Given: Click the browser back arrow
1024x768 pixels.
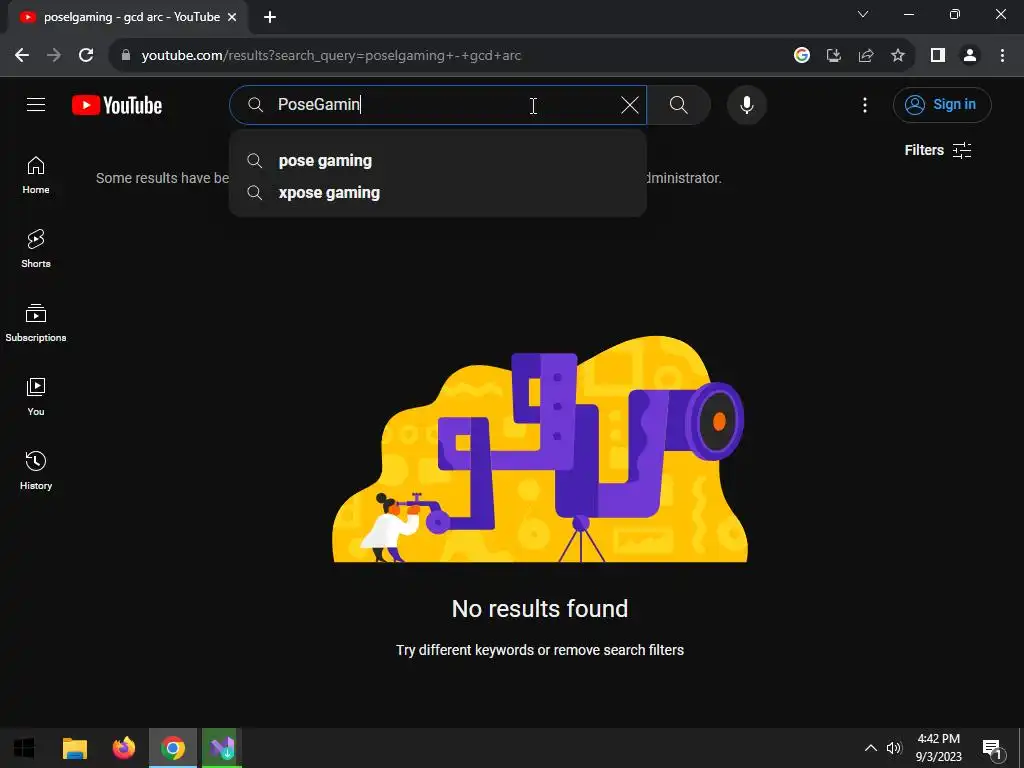Looking at the screenshot, I should 22,56.
